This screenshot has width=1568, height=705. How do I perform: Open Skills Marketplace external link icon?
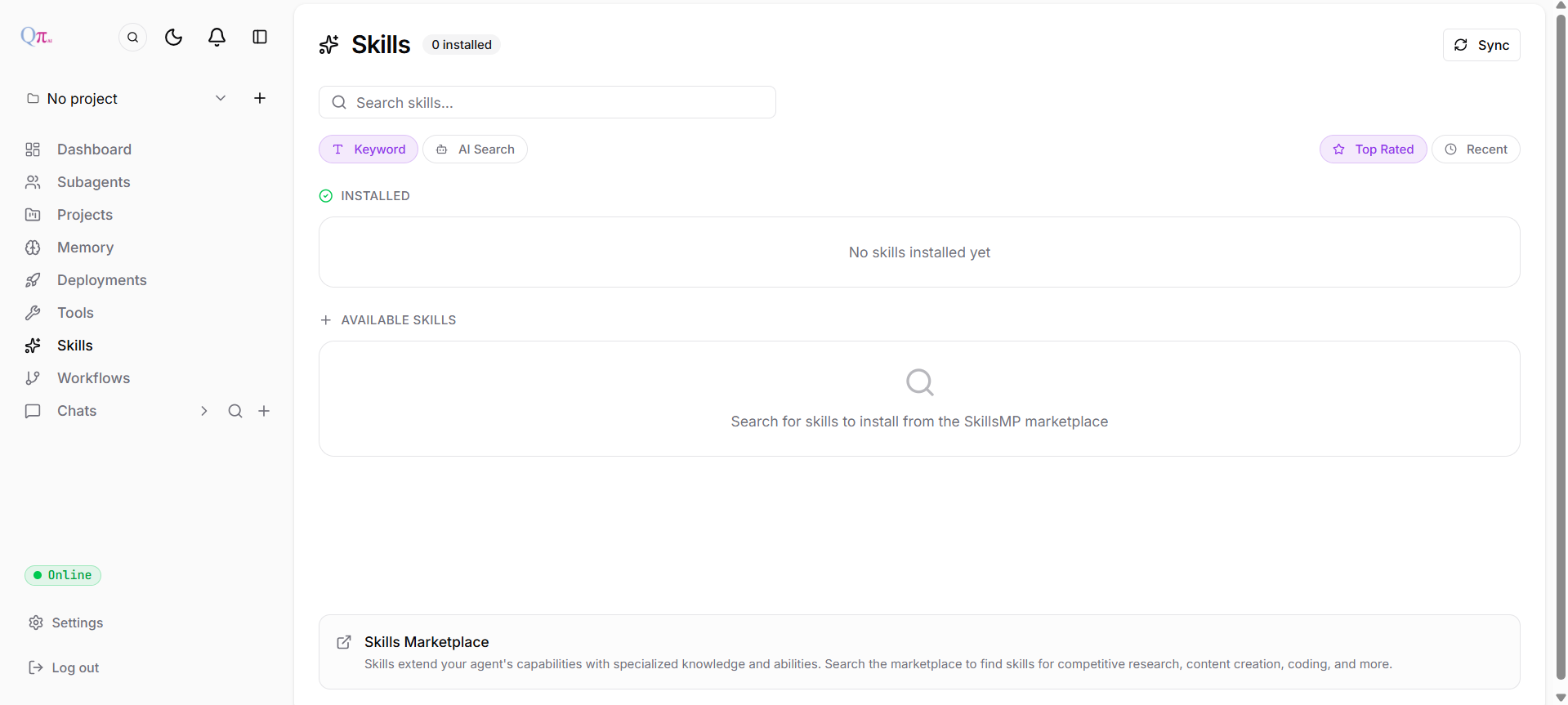click(x=344, y=642)
